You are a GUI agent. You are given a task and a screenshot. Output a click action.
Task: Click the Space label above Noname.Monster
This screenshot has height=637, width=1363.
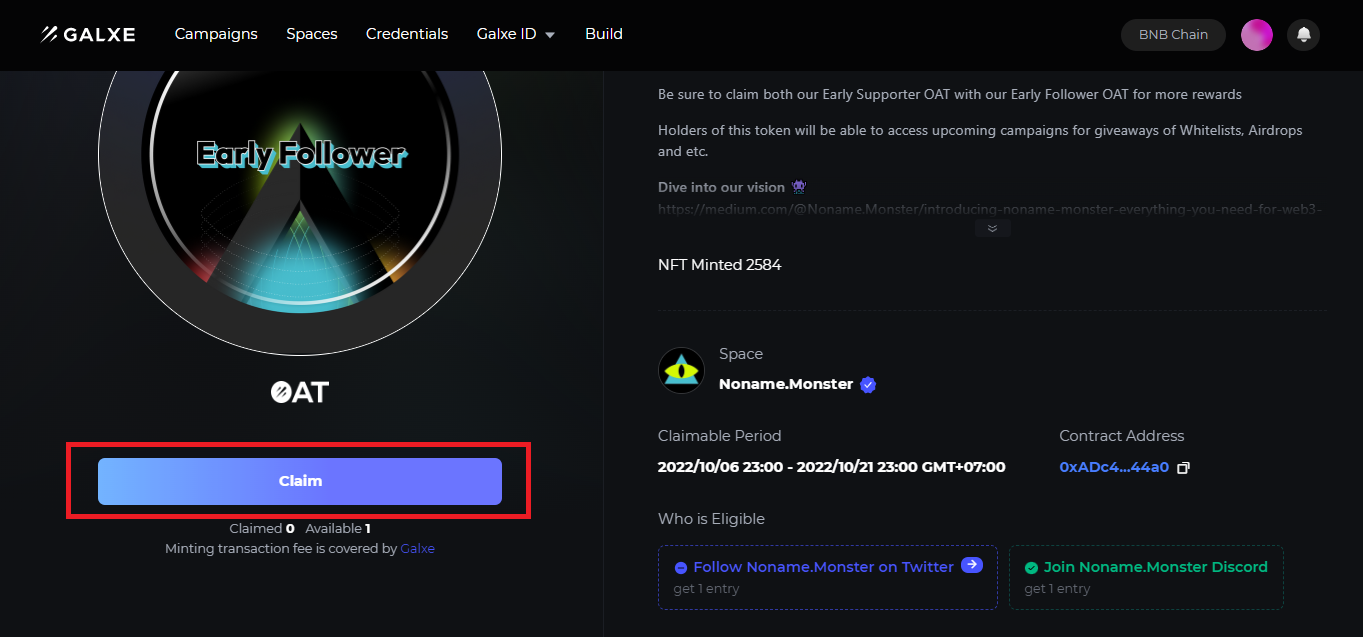[741, 354]
